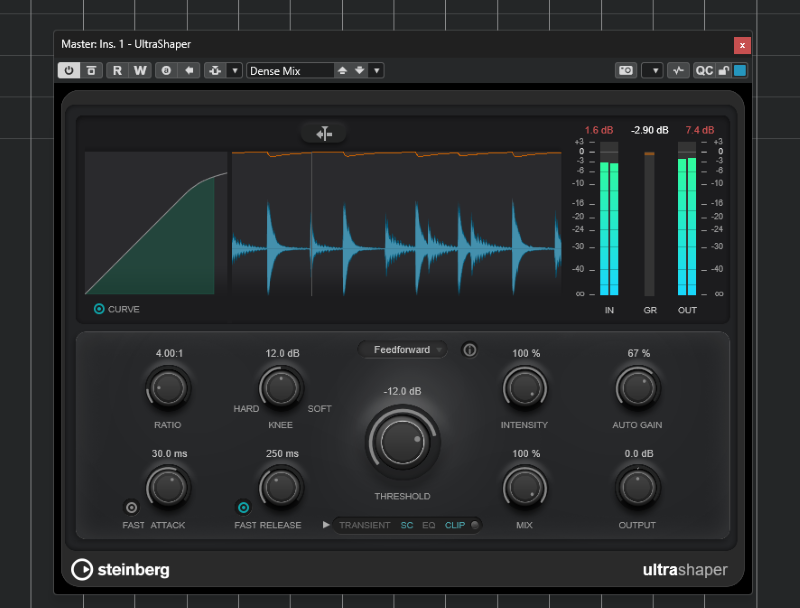Enable Read automation R button

click(x=117, y=71)
